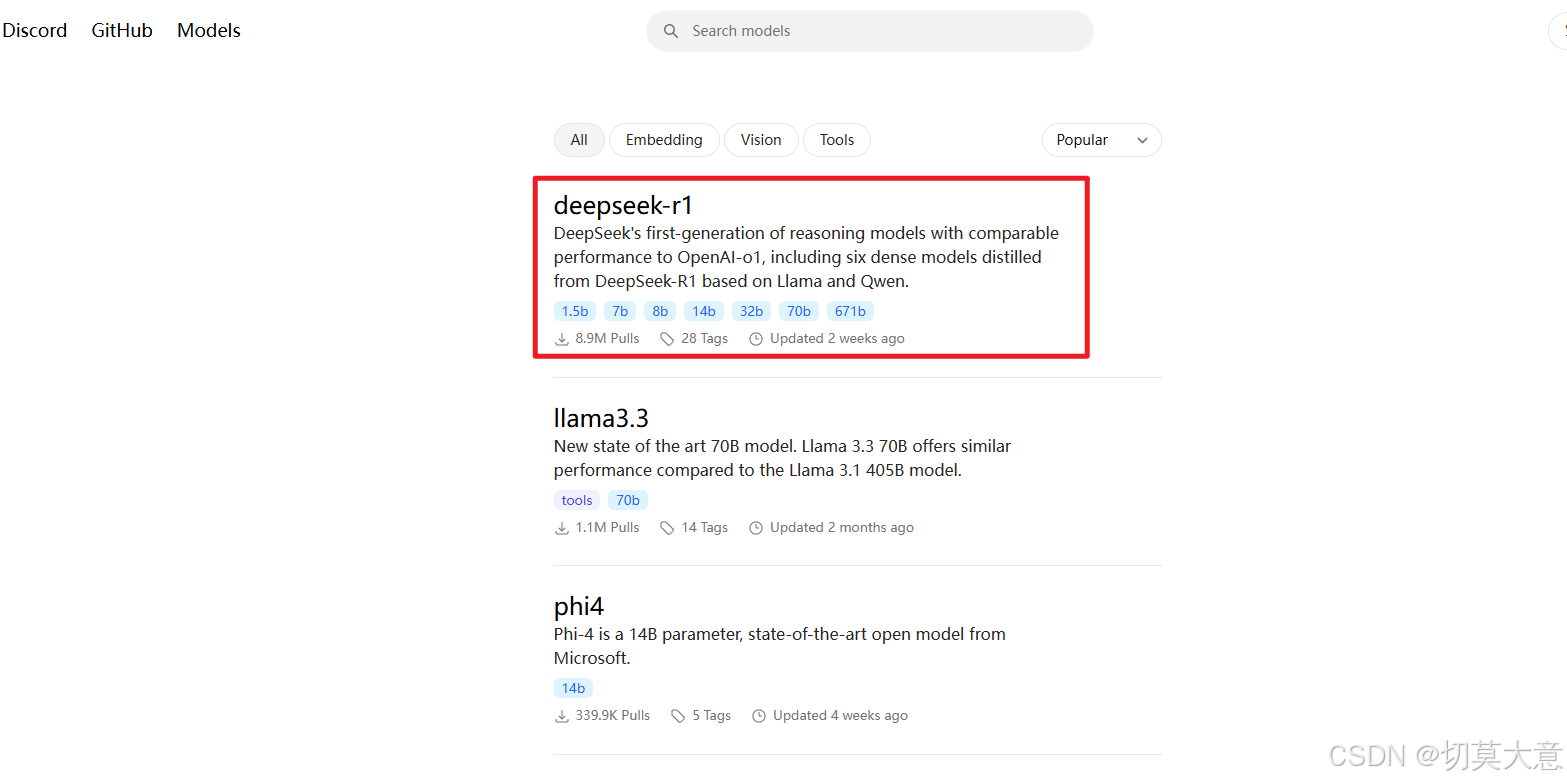Click the 1.5b tag of deepseek-r1

tap(575, 311)
